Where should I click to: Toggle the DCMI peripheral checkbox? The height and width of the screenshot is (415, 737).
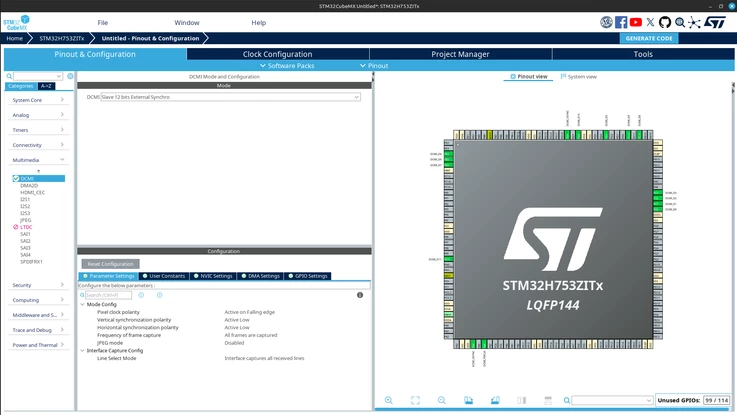(x=16, y=179)
